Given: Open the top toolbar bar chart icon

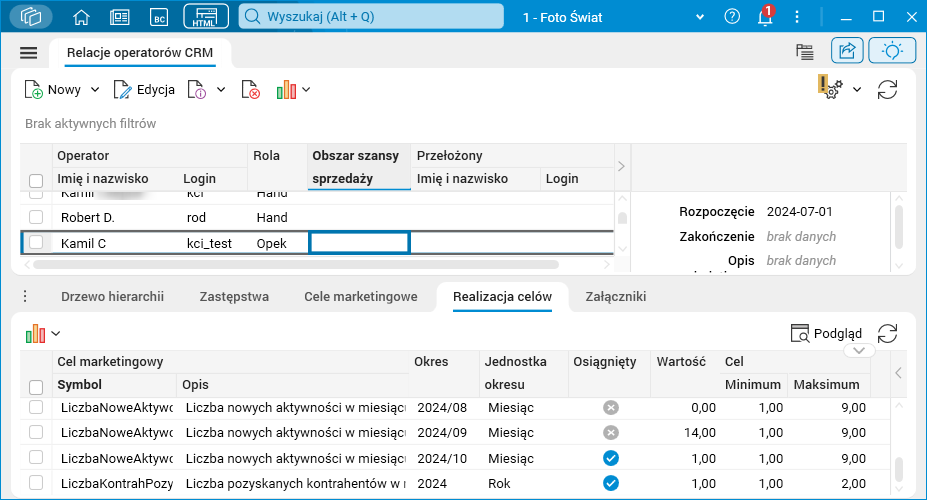Looking at the screenshot, I should point(286,90).
